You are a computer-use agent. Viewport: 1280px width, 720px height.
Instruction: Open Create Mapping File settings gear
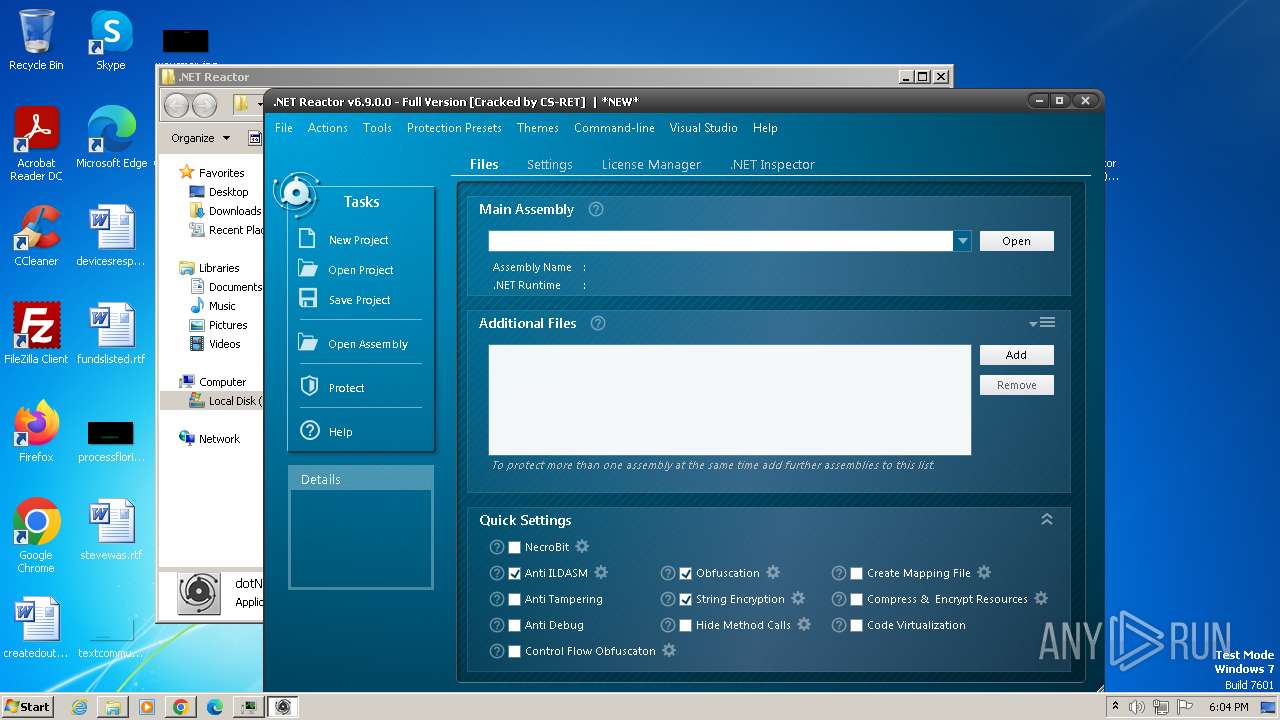click(x=984, y=573)
